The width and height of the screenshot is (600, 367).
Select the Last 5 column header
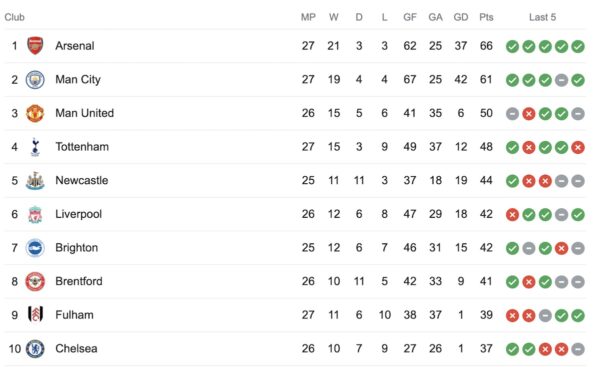tap(542, 17)
